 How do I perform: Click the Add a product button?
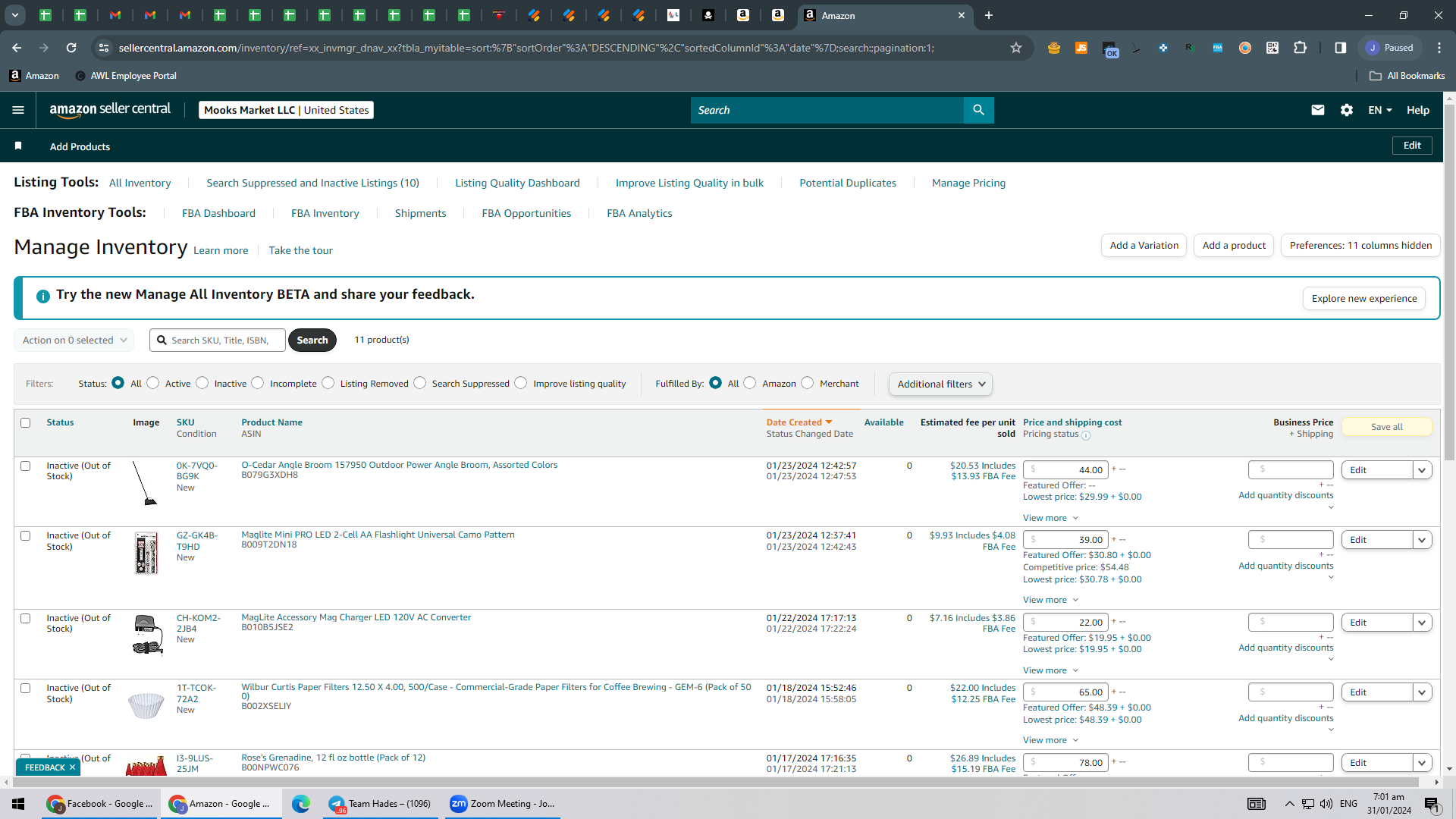click(x=1234, y=246)
